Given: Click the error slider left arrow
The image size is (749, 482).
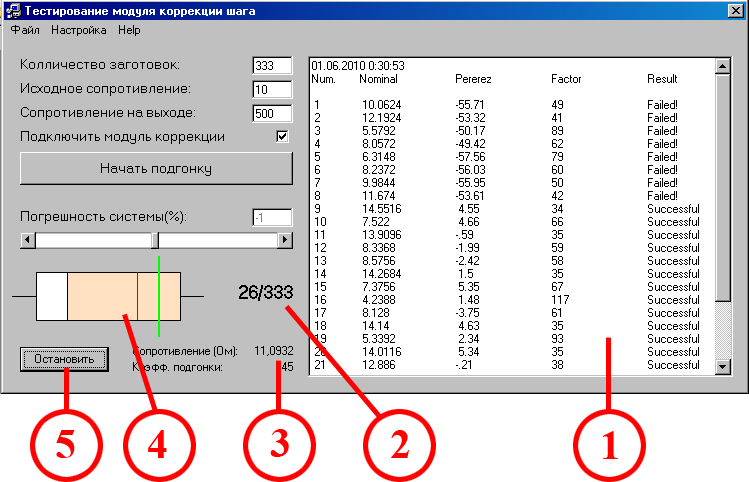Looking at the screenshot, I should tap(28, 240).
